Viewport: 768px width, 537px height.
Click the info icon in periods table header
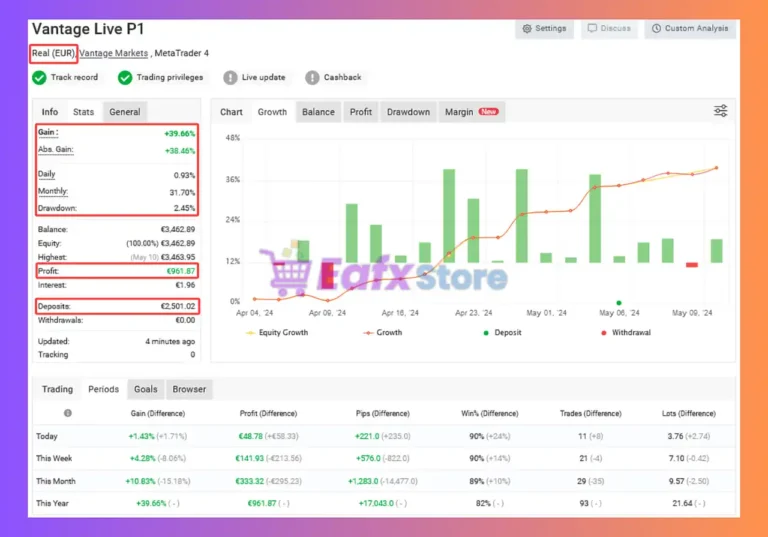click(x=68, y=413)
